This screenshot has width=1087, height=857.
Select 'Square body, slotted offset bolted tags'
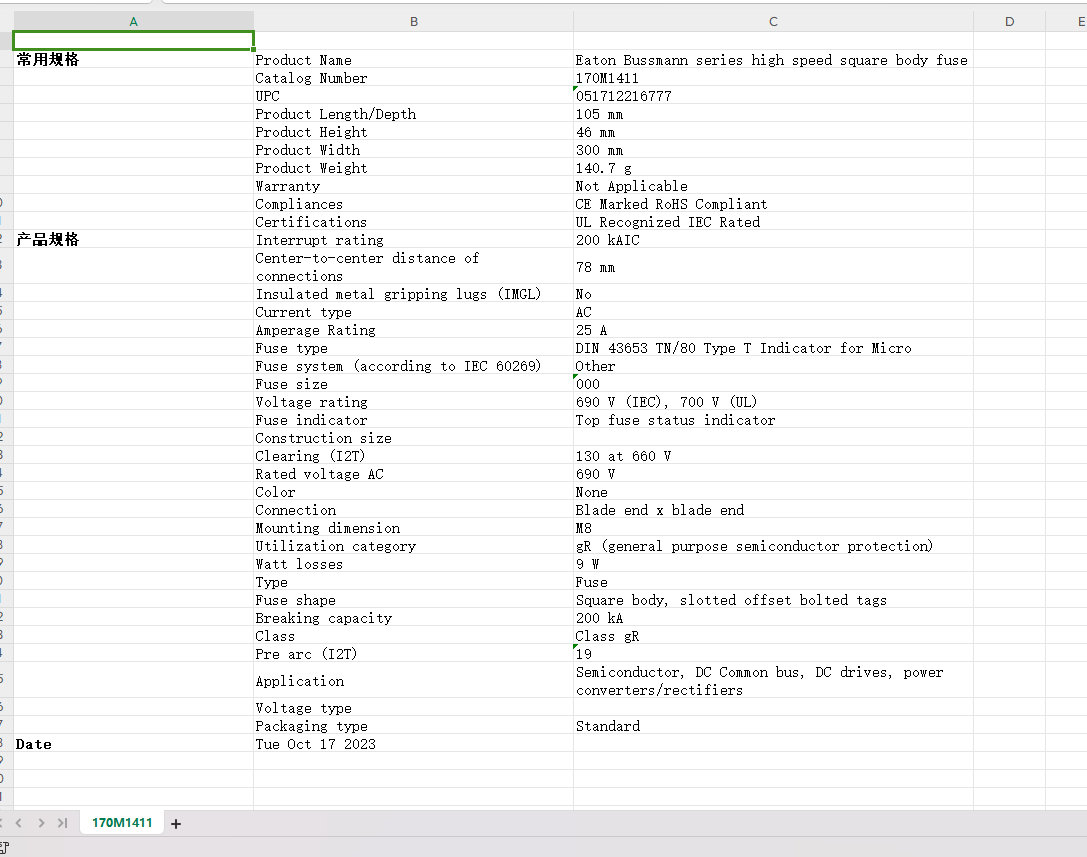[x=774, y=600]
